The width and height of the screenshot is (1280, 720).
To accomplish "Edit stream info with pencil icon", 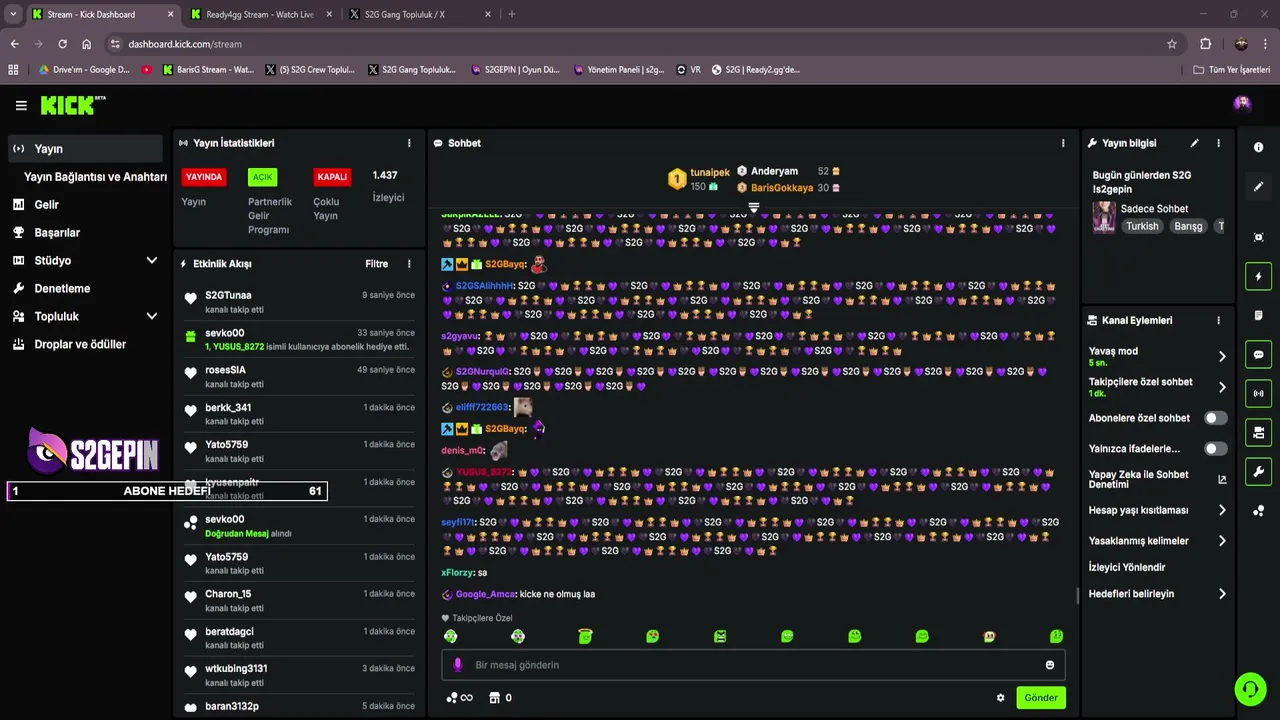I will 1194,143.
